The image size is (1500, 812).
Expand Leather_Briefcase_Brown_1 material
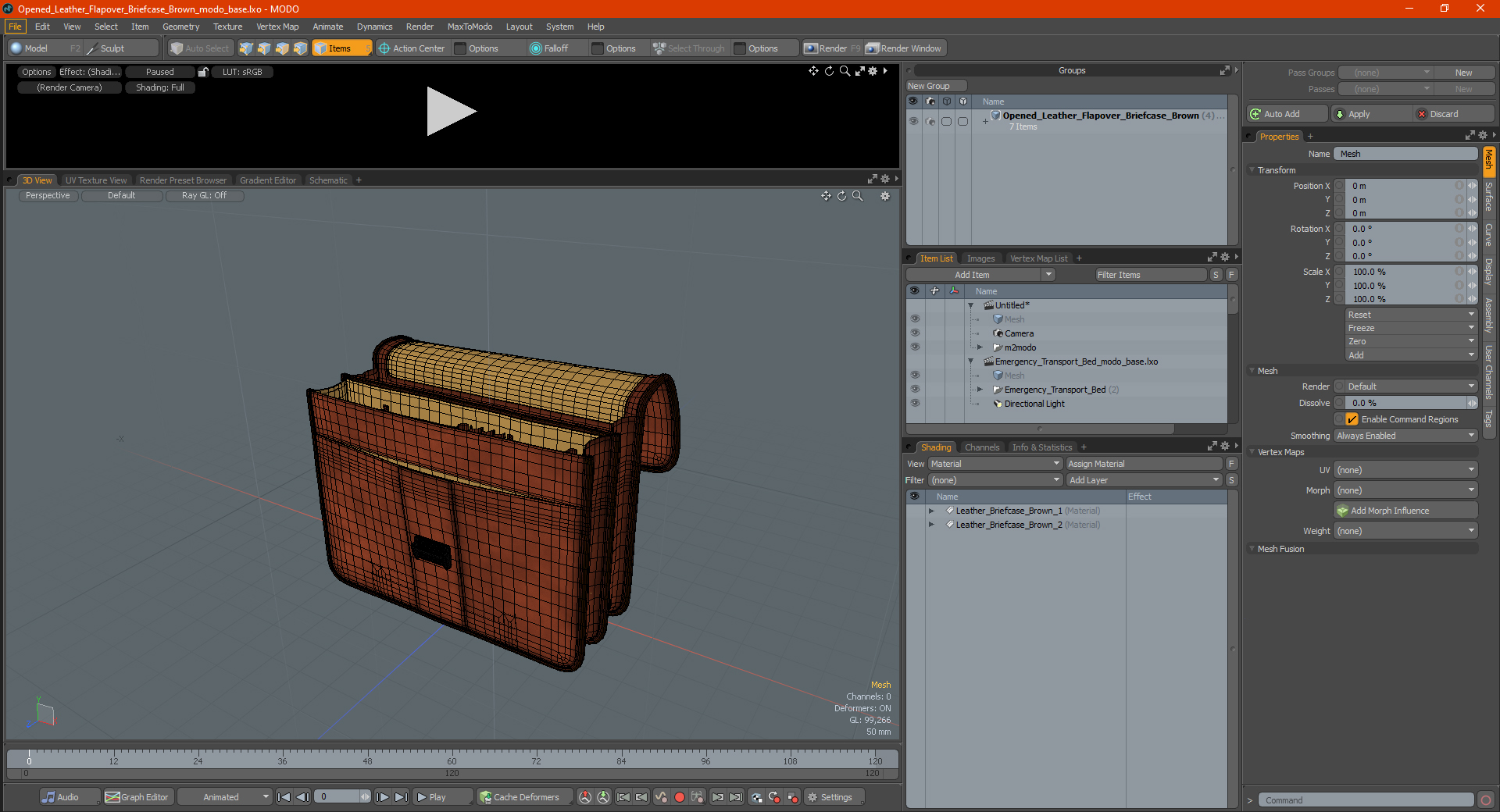931,511
